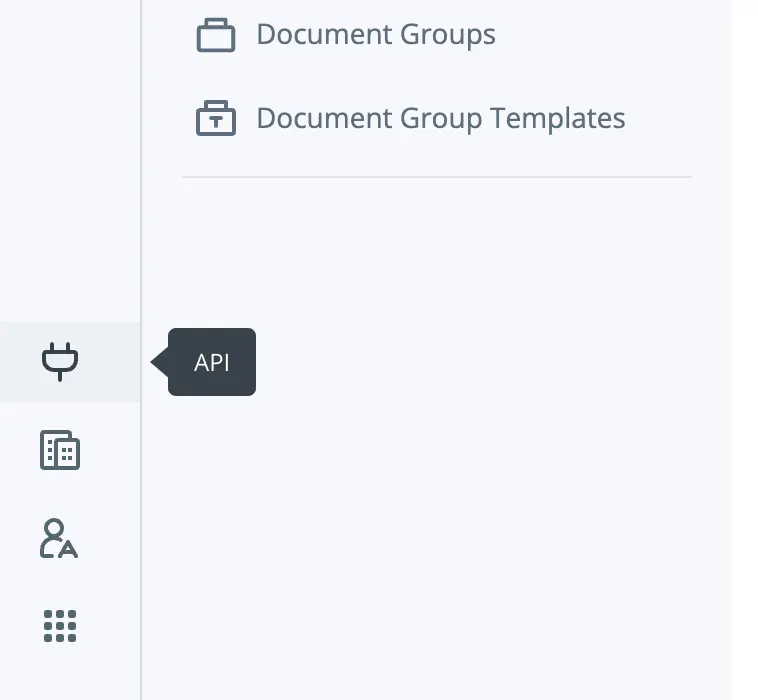Show all apps via nine-dot grid

pyautogui.click(x=60, y=626)
